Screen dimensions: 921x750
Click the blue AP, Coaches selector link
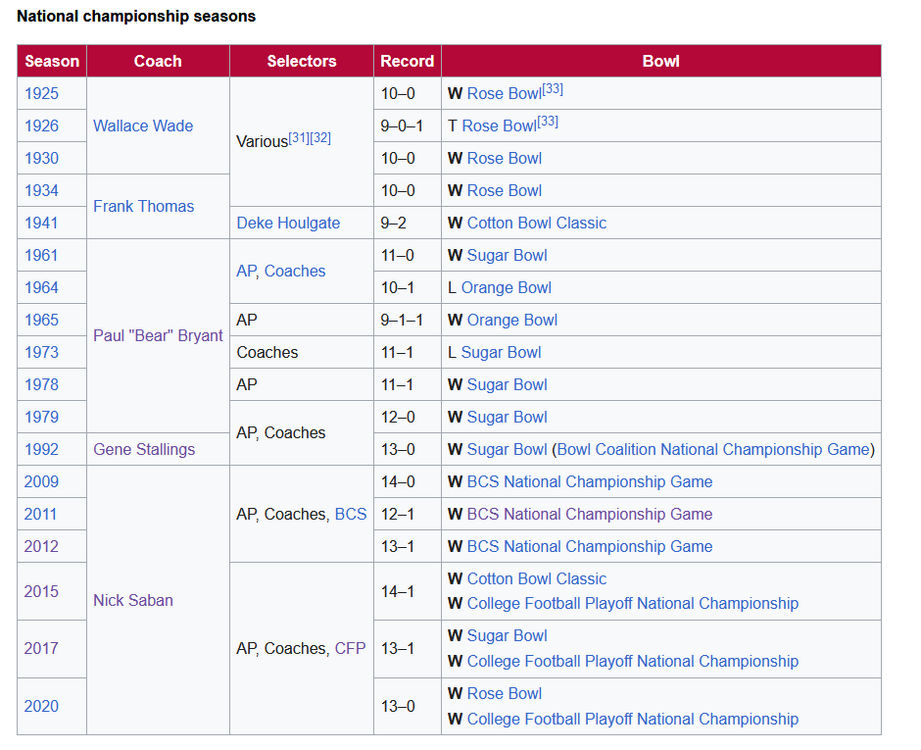(281, 271)
